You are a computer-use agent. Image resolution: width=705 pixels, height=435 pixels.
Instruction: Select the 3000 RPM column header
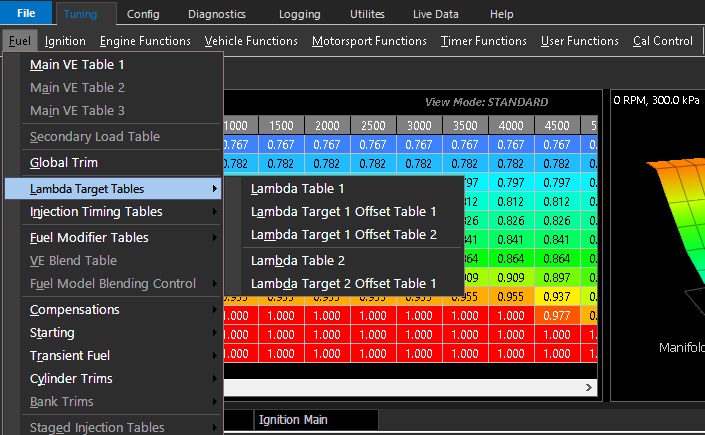(x=419, y=126)
